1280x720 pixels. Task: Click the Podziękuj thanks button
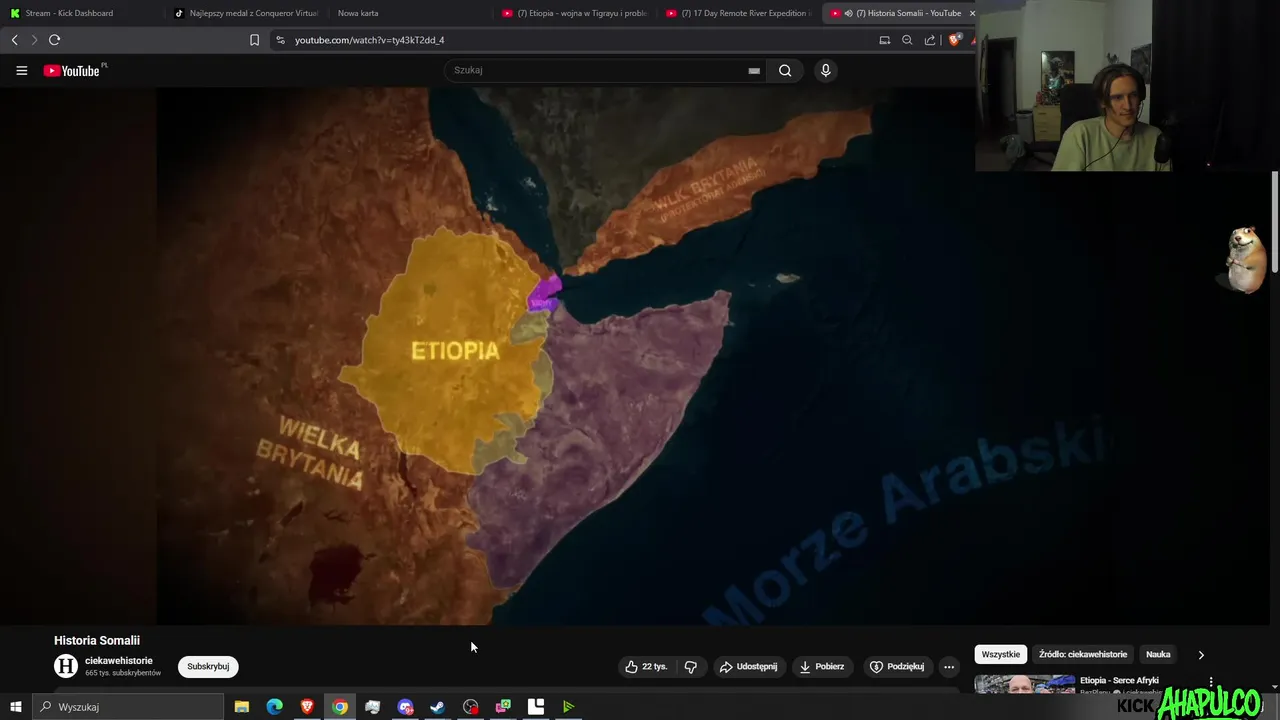[x=897, y=666]
